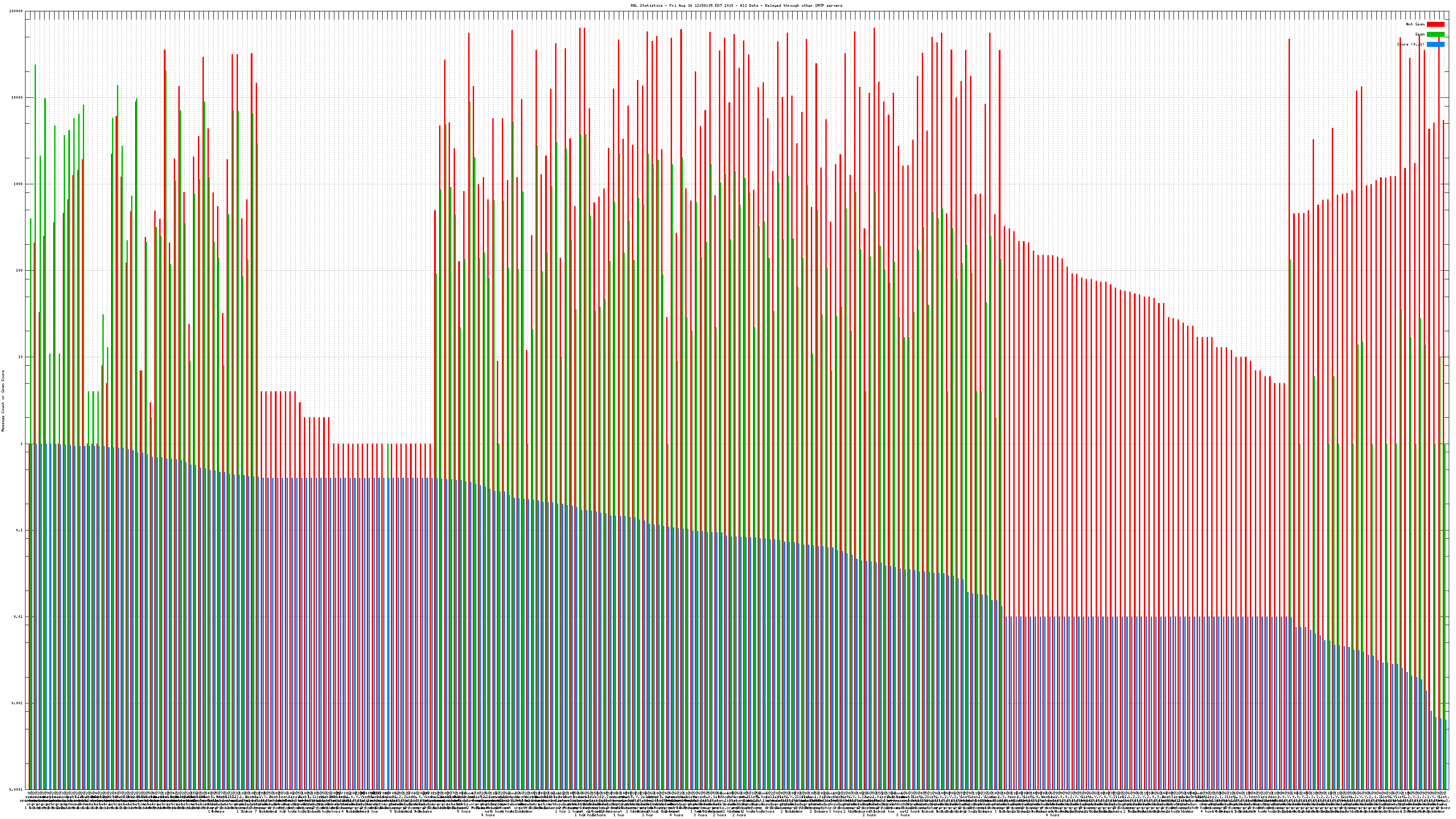
Task: Click the 10000 y-axis tick label
Action: click(x=18, y=97)
